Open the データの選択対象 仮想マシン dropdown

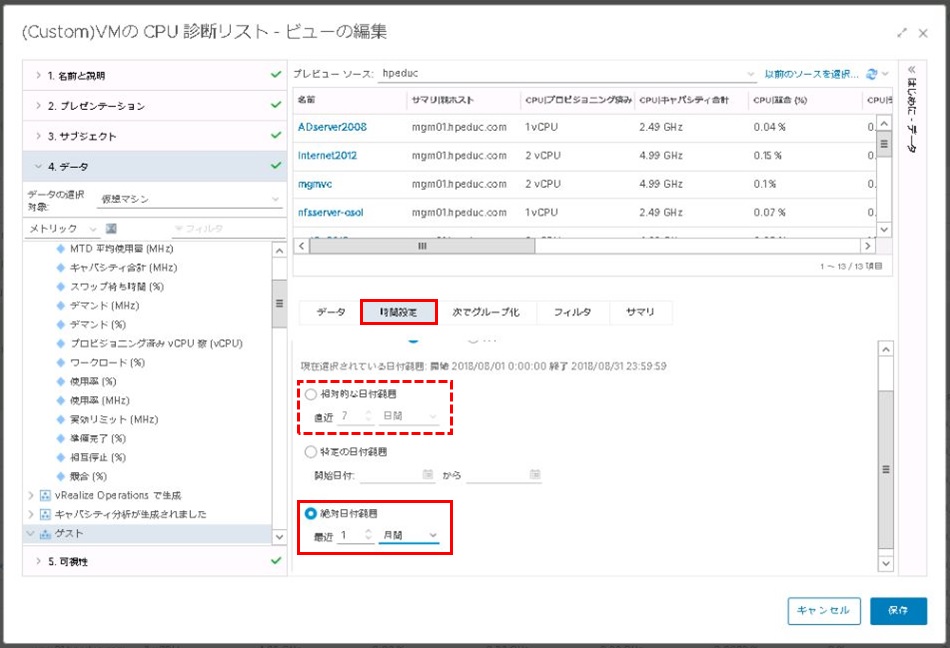pos(190,199)
